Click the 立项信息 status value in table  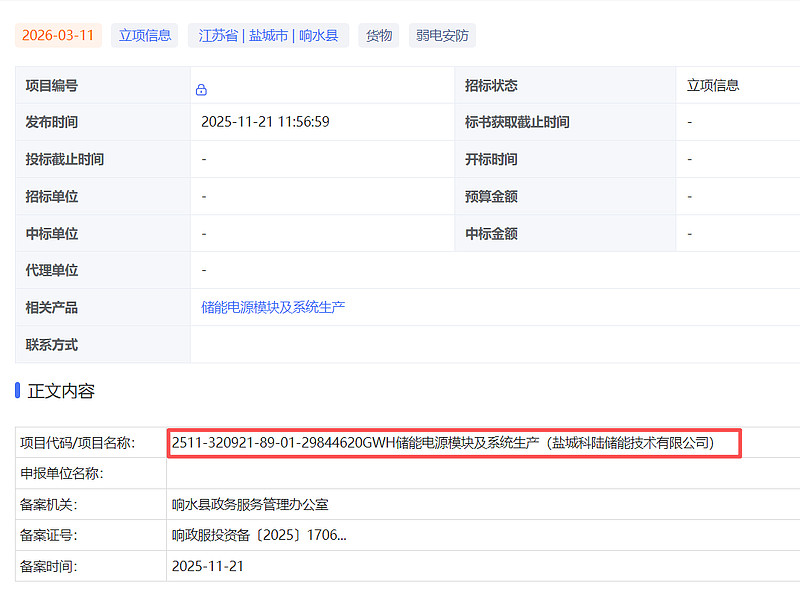pyautogui.click(x=713, y=85)
